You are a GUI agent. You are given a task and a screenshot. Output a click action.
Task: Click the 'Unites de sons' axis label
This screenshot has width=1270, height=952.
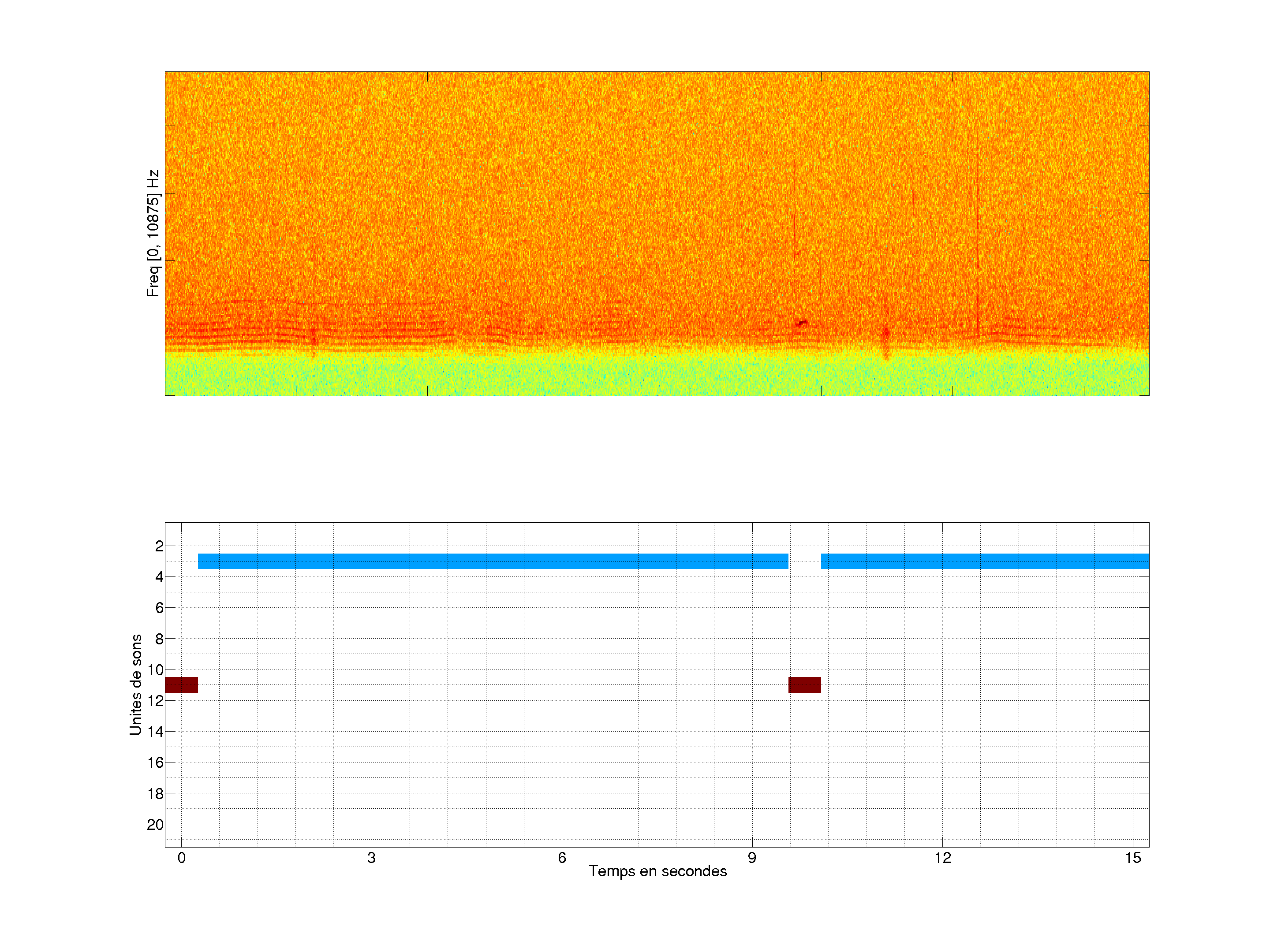point(135,684)
